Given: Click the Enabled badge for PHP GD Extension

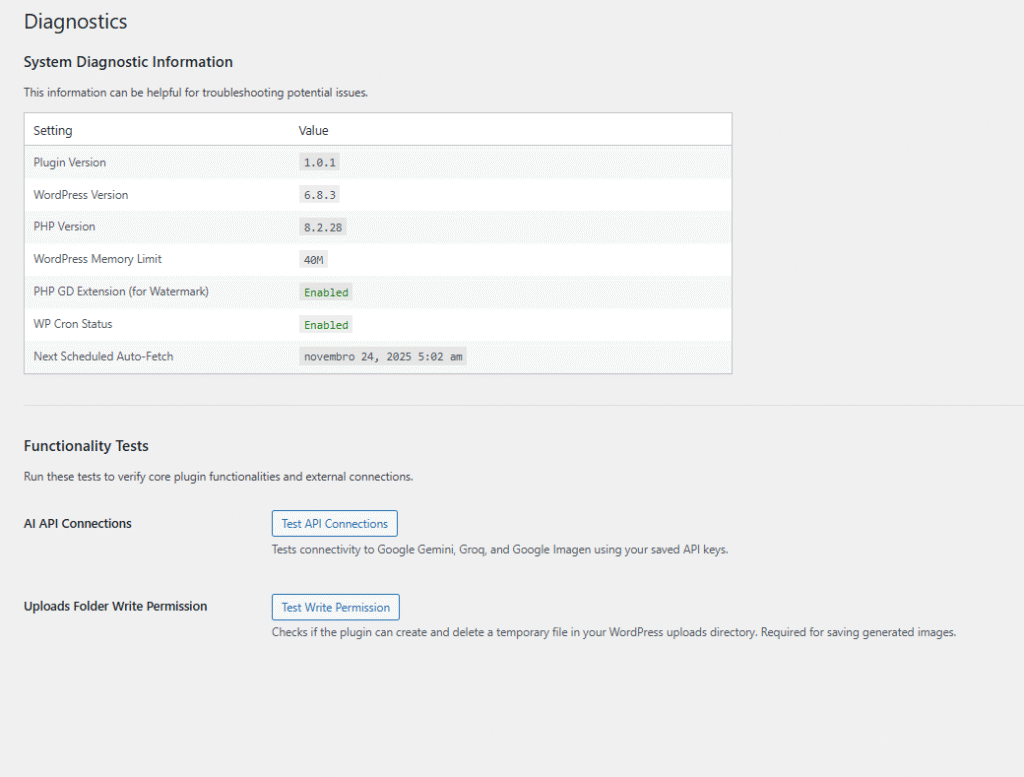Looking at the screenshot, I should click(325, 291).
